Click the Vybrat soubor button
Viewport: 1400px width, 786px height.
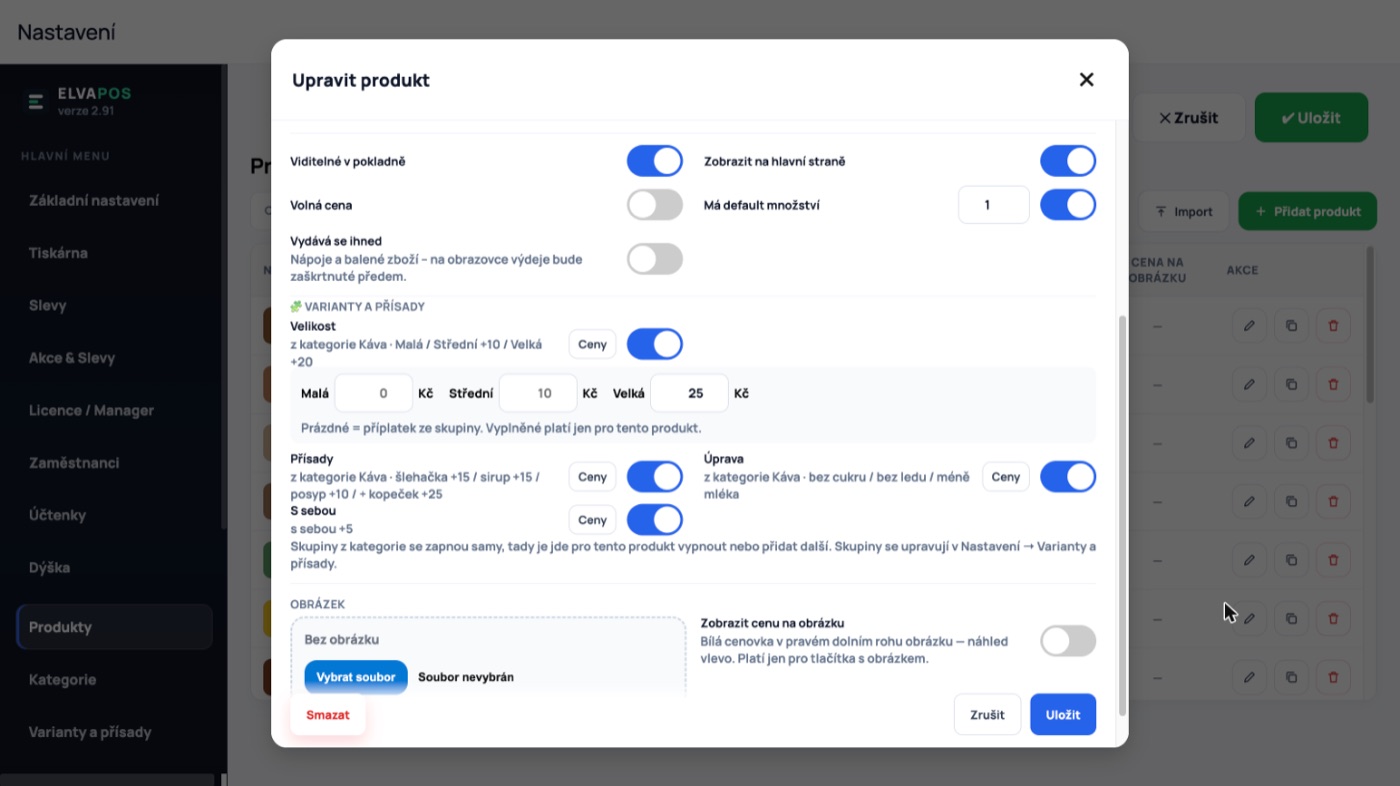356,677
